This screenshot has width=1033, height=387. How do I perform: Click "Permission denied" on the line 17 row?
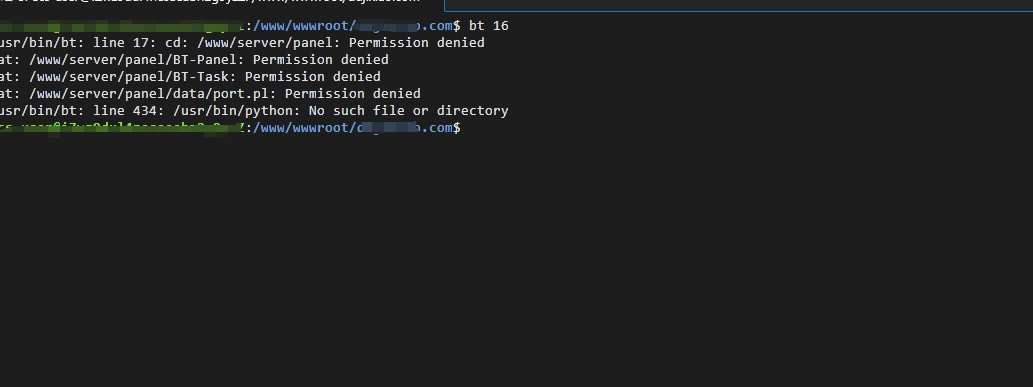[x=416, y=42]
